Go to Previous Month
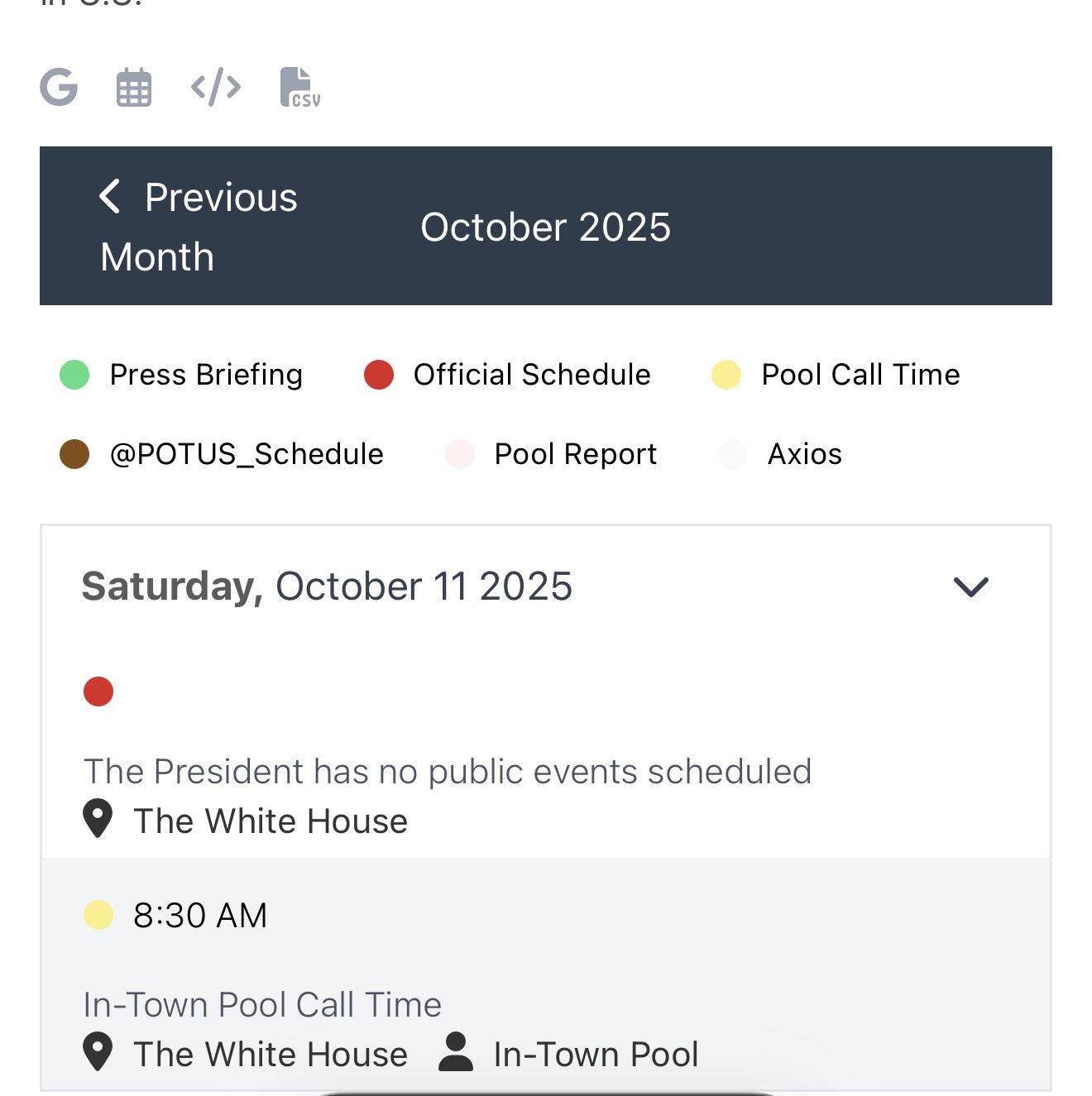Image resolution: width=1092 pixels, height=1096 pixels. [199, 227]
